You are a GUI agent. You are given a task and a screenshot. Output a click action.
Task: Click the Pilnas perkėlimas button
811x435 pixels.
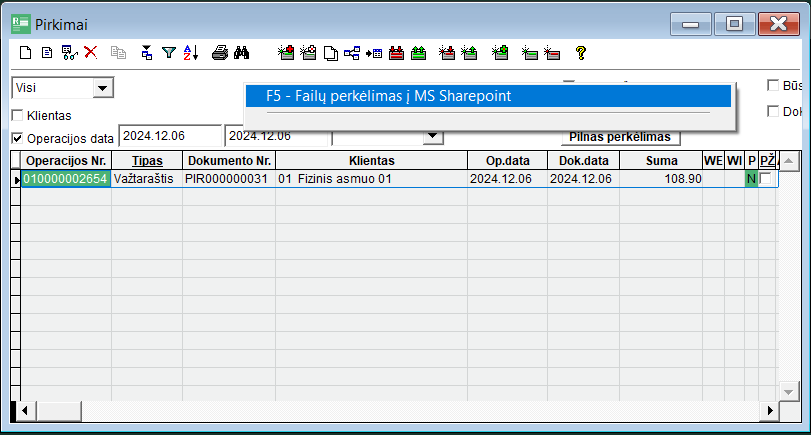(x=620, y=137)
